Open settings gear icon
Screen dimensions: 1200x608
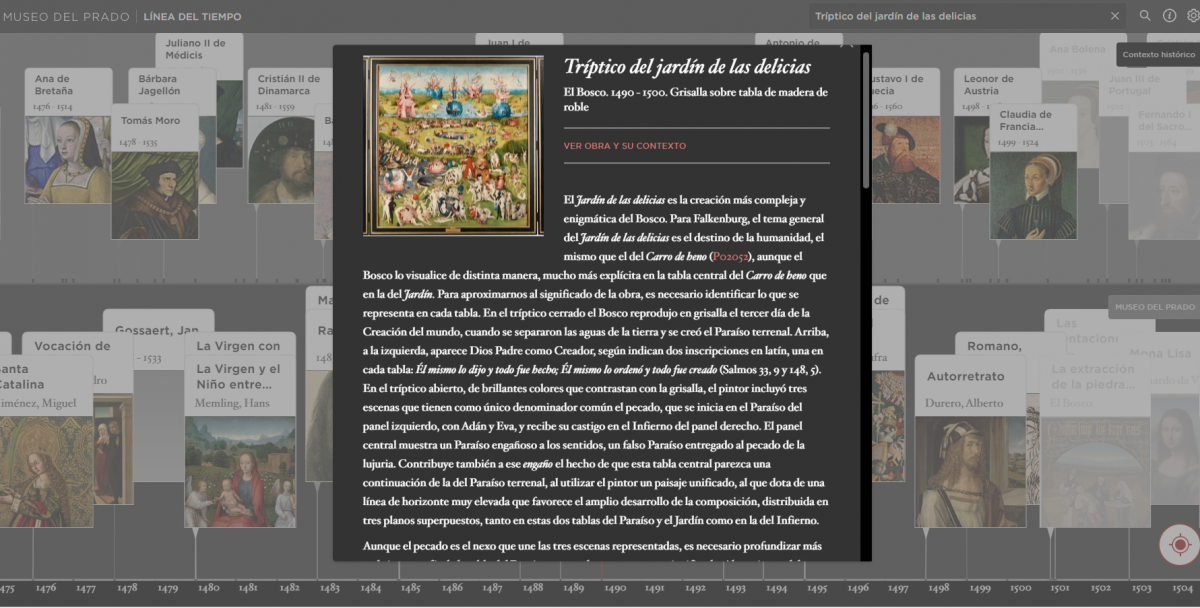[1192, 16]
